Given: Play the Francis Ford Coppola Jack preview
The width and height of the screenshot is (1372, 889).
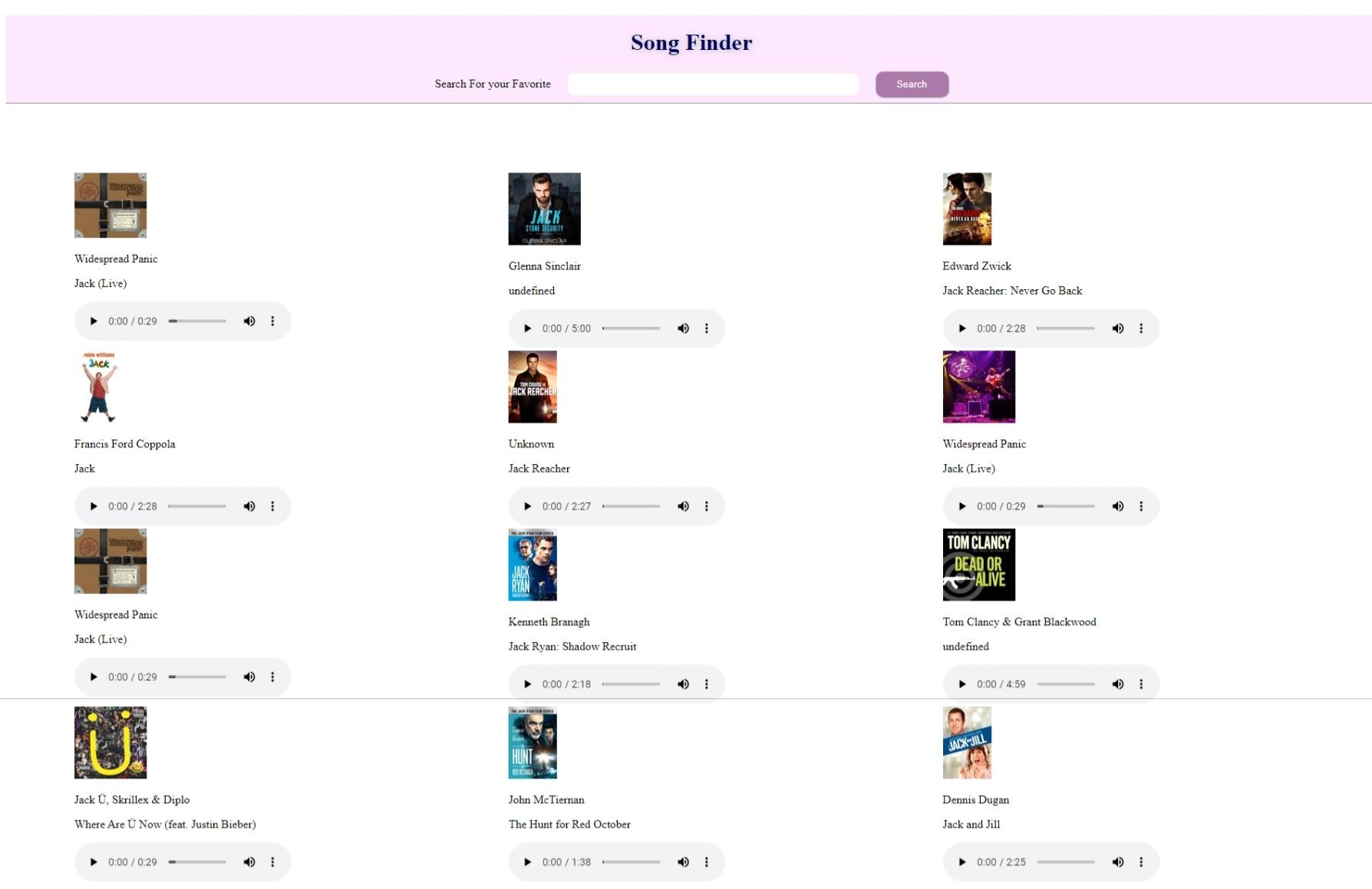Looking at the screenshot, I should click(x=93, y=506).
